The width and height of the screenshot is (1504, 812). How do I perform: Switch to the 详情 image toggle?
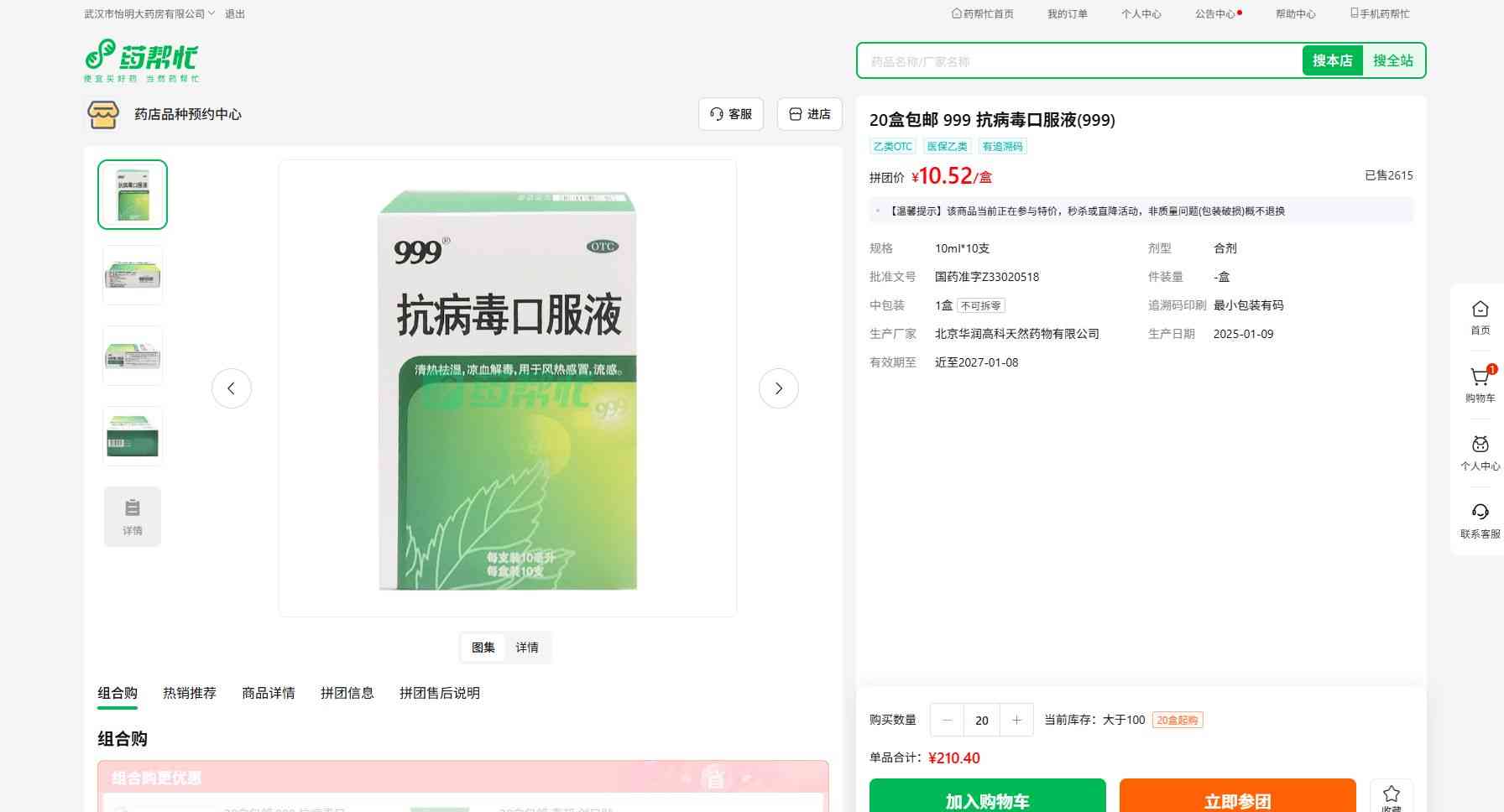tap(527, 648)
